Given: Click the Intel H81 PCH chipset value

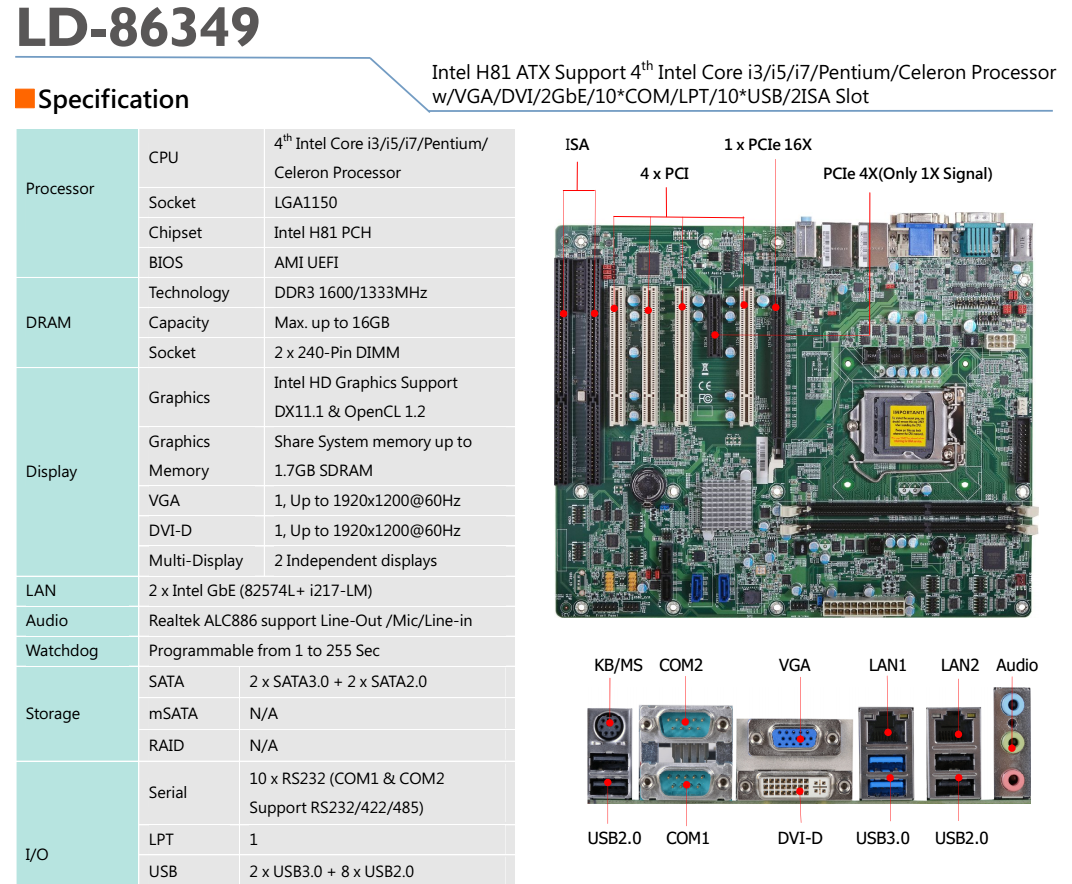Looking at the screenshot, I should tap(322, 233).
